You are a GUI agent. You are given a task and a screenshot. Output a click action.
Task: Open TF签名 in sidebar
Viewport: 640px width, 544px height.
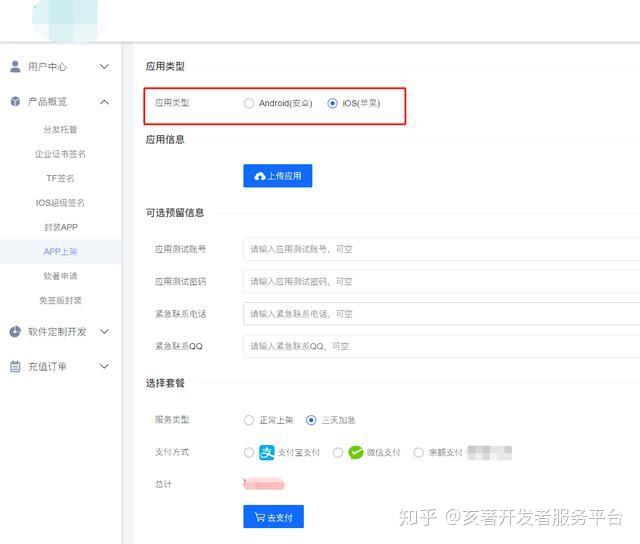[x=60, y=178]
